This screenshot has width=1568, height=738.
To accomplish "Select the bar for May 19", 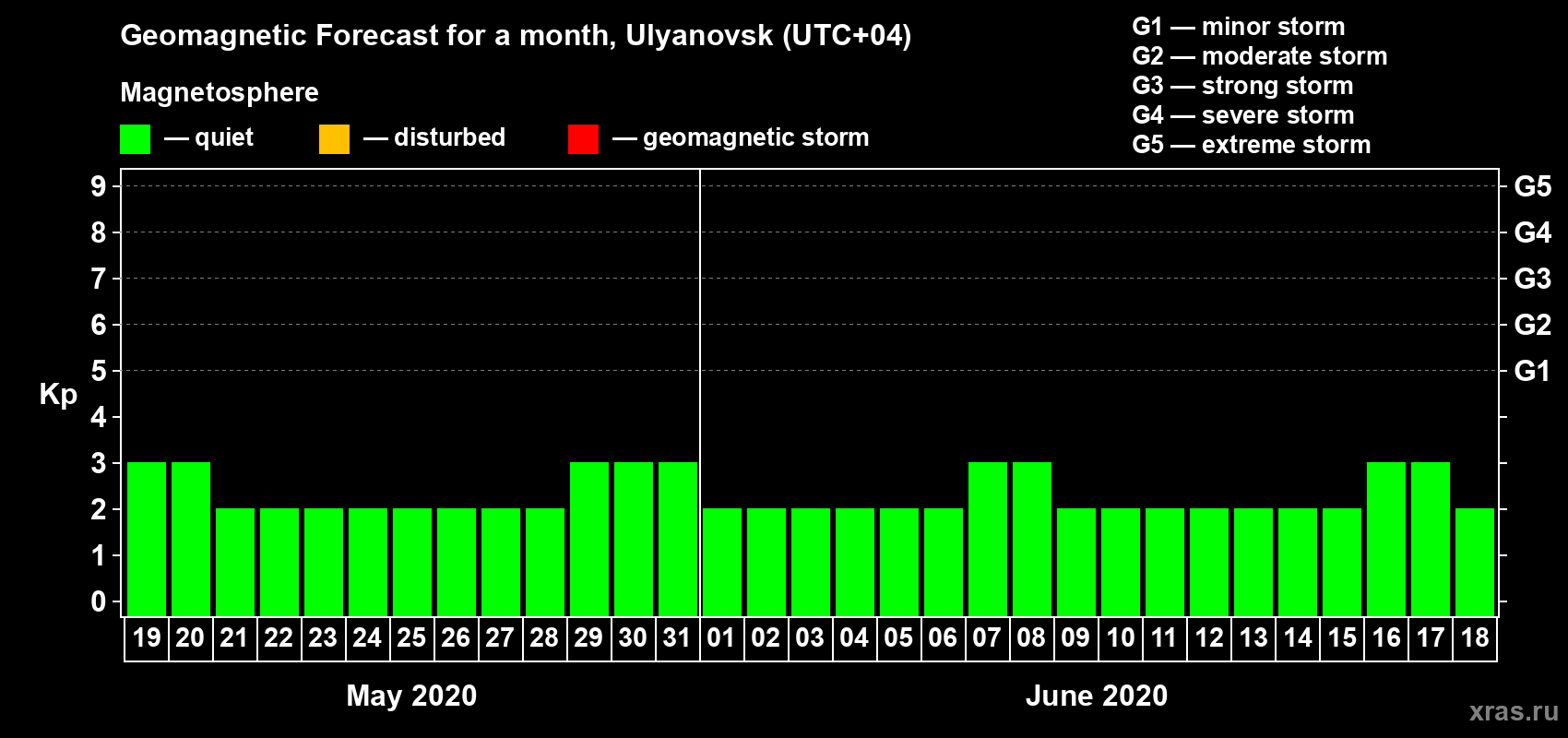I will (147, 539).
